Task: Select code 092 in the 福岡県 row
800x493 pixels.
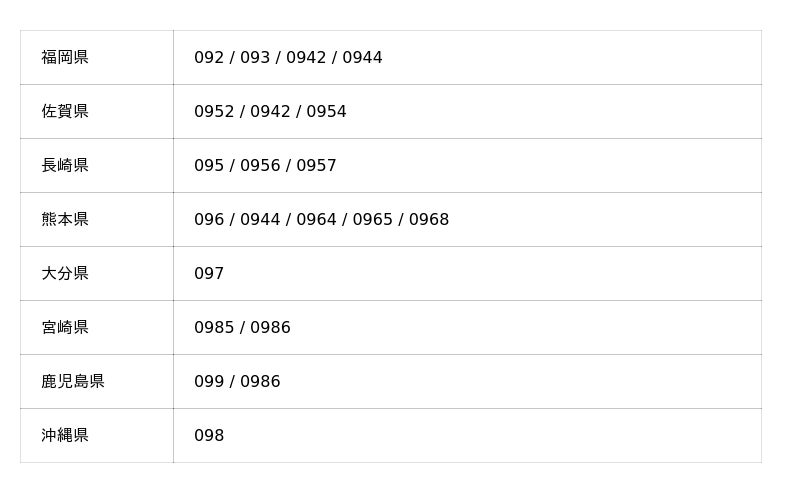Action: [x=209, y=58]
